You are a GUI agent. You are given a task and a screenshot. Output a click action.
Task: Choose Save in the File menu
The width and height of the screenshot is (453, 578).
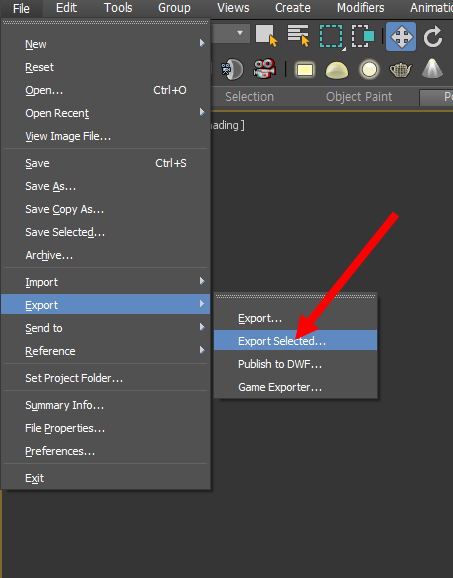(x=106, y=163)
